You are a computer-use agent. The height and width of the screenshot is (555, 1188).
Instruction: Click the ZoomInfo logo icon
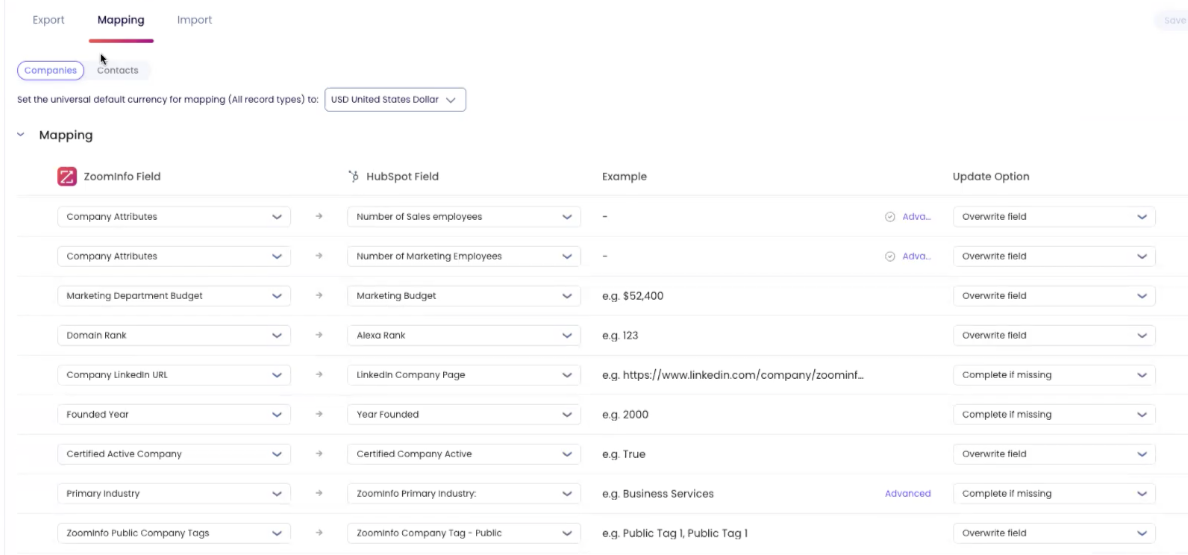[x=67, y=176]
